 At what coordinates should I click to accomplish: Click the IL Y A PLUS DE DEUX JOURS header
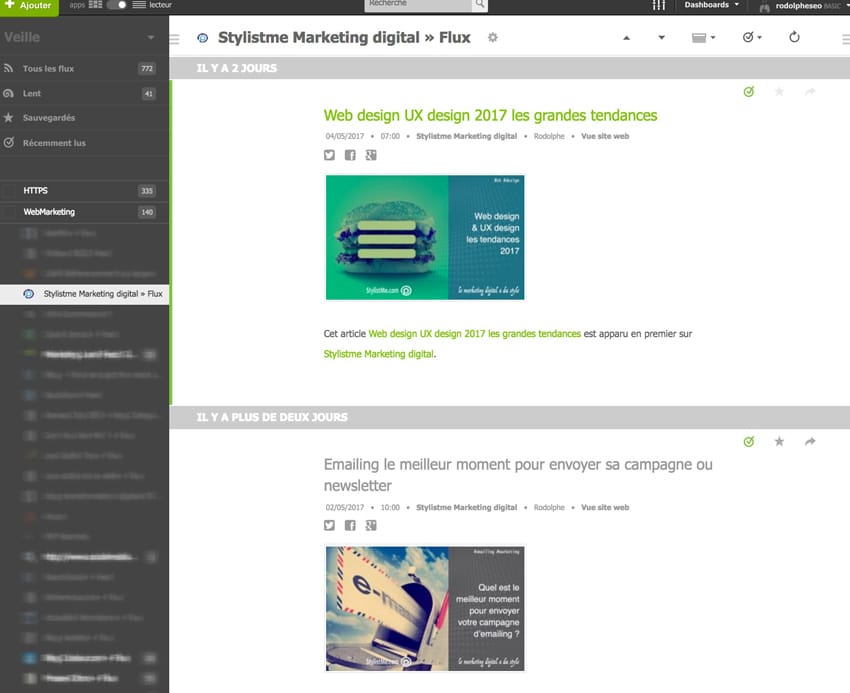510,418
